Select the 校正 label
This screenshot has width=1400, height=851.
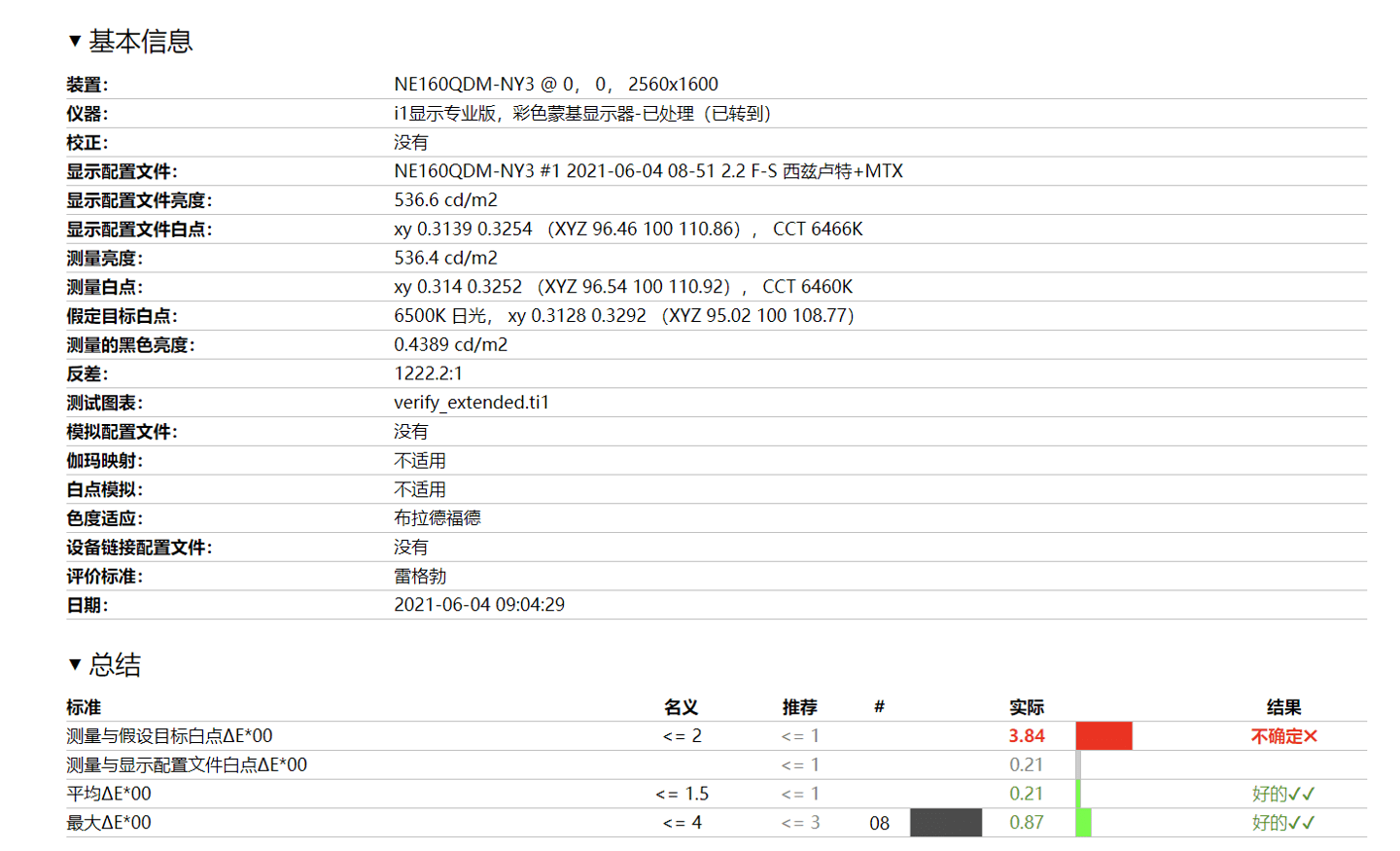pyautogui.click(x=87, y=143)
